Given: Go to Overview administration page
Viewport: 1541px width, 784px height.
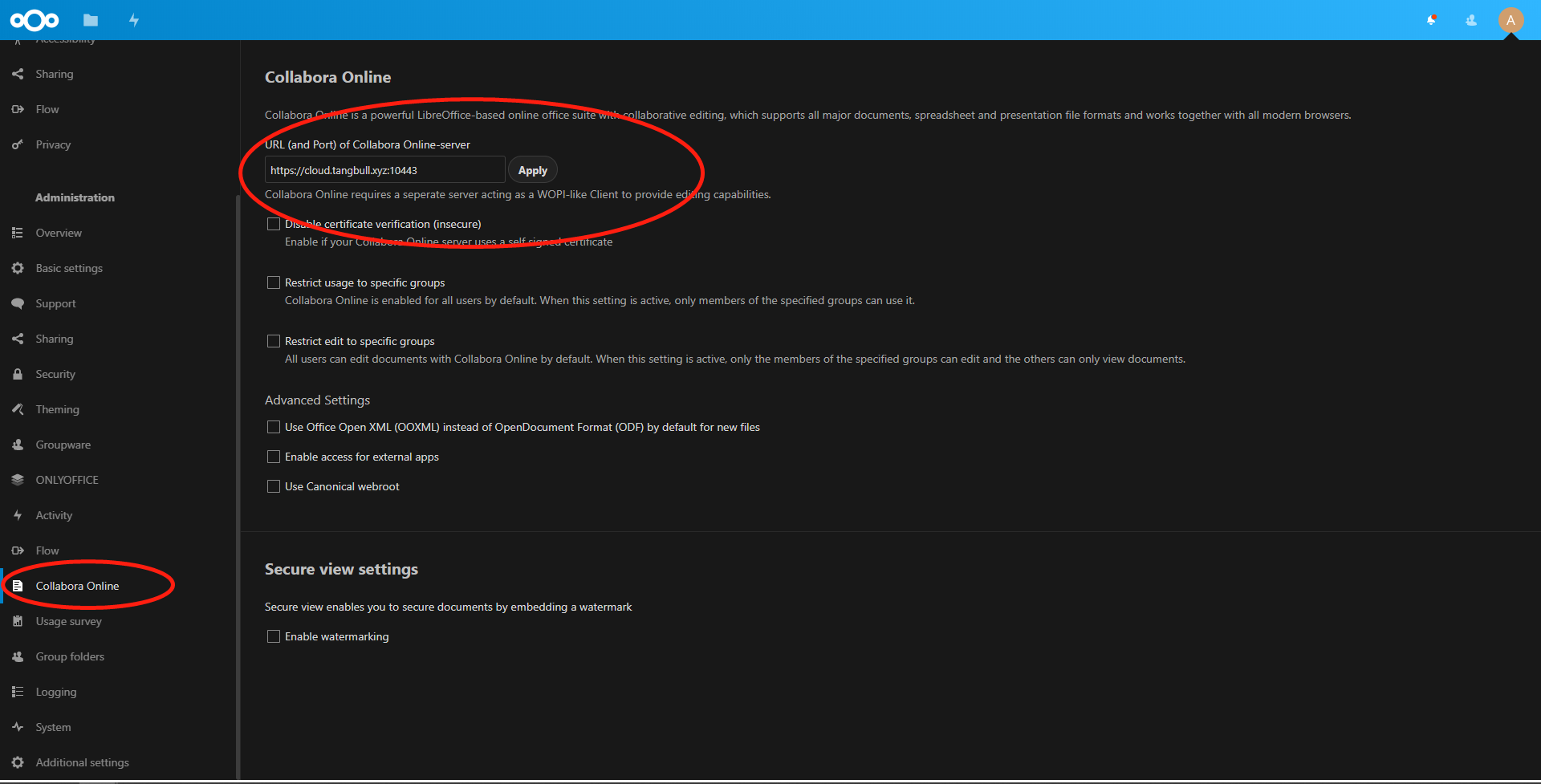Looking at the screenshot, I should [59, 233].
